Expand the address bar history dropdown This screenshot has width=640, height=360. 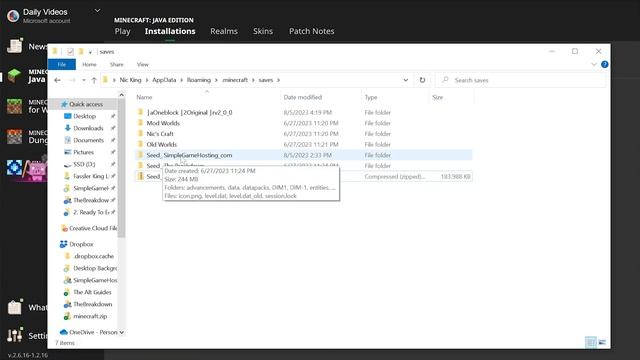pyautogui.click(x=406, y=80)
